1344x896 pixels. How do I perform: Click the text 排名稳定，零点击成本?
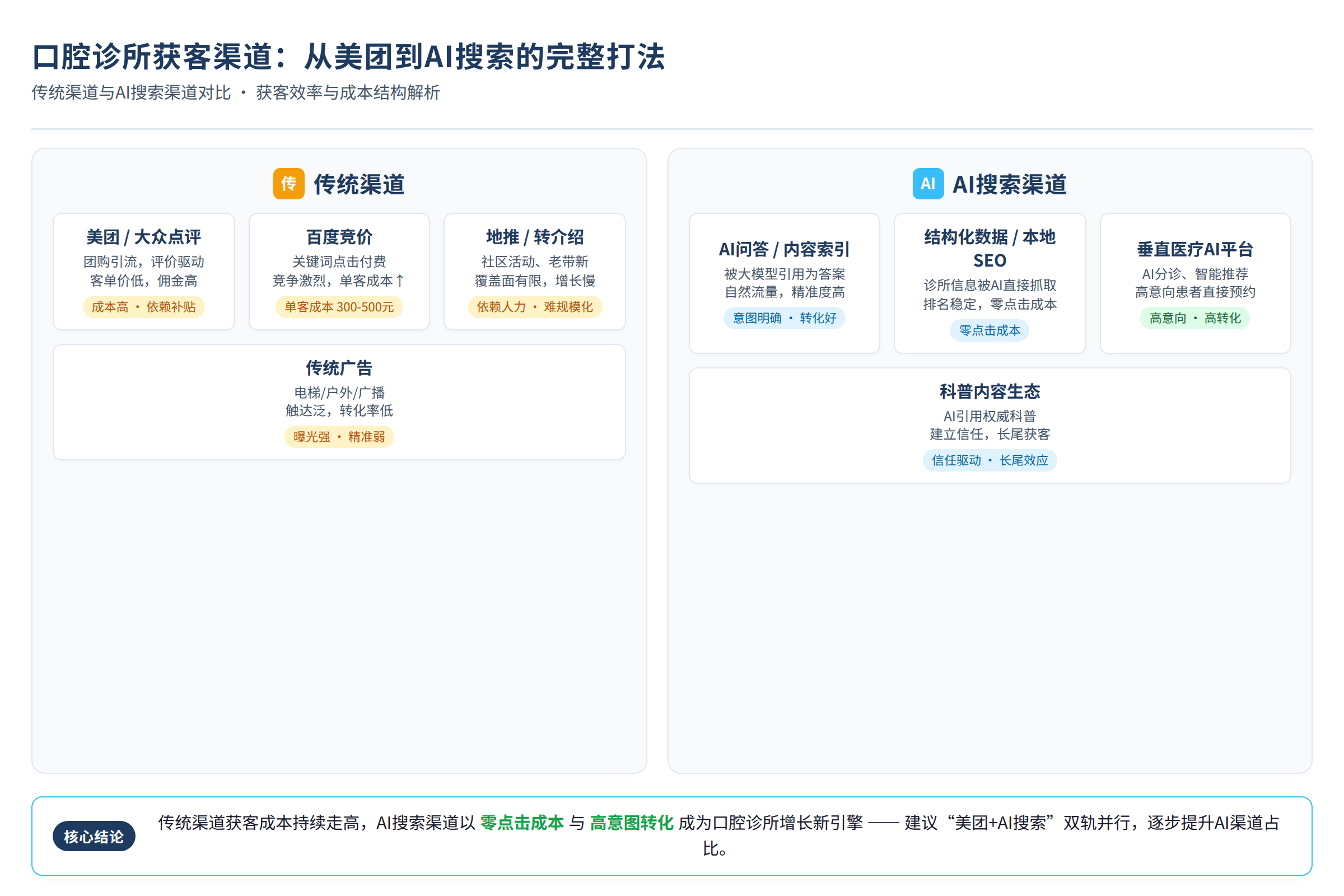(x=990, y=304)
